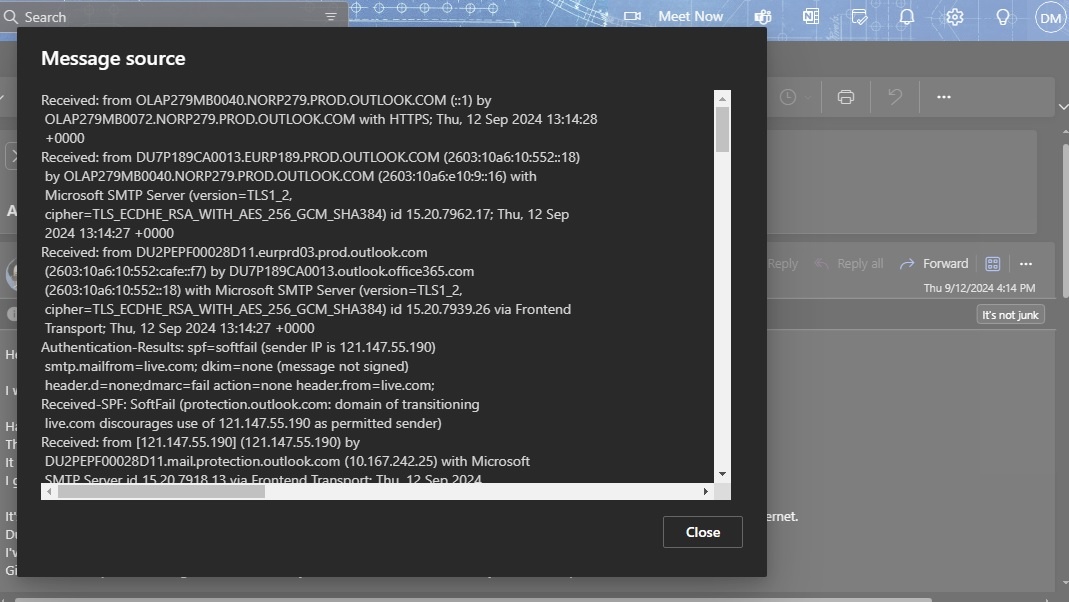Click the scroll right arrow in Message source
This screenshot has height=602, width=1069.
(x=706, y=492)
